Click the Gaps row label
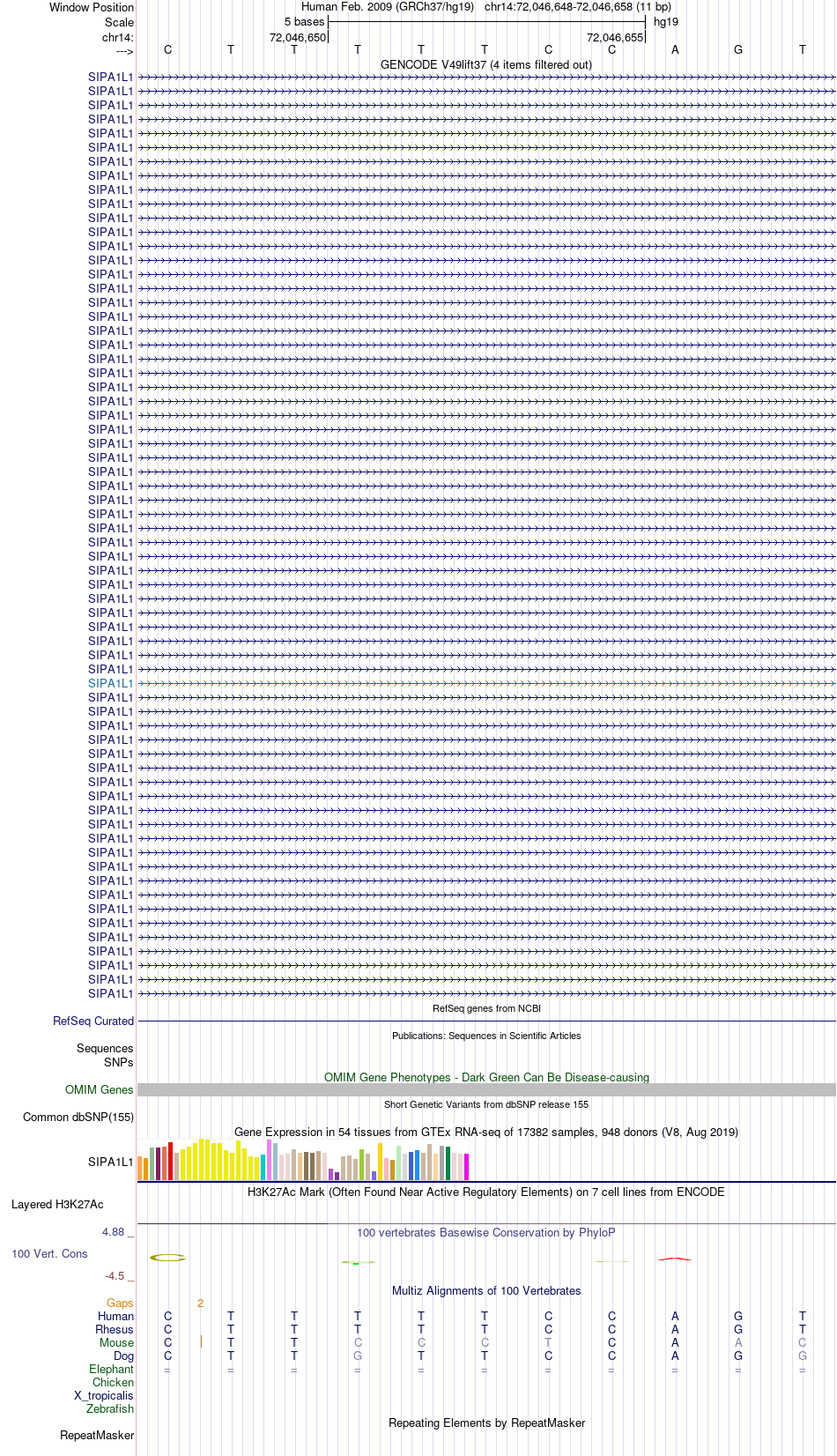 click(120, 1304)
